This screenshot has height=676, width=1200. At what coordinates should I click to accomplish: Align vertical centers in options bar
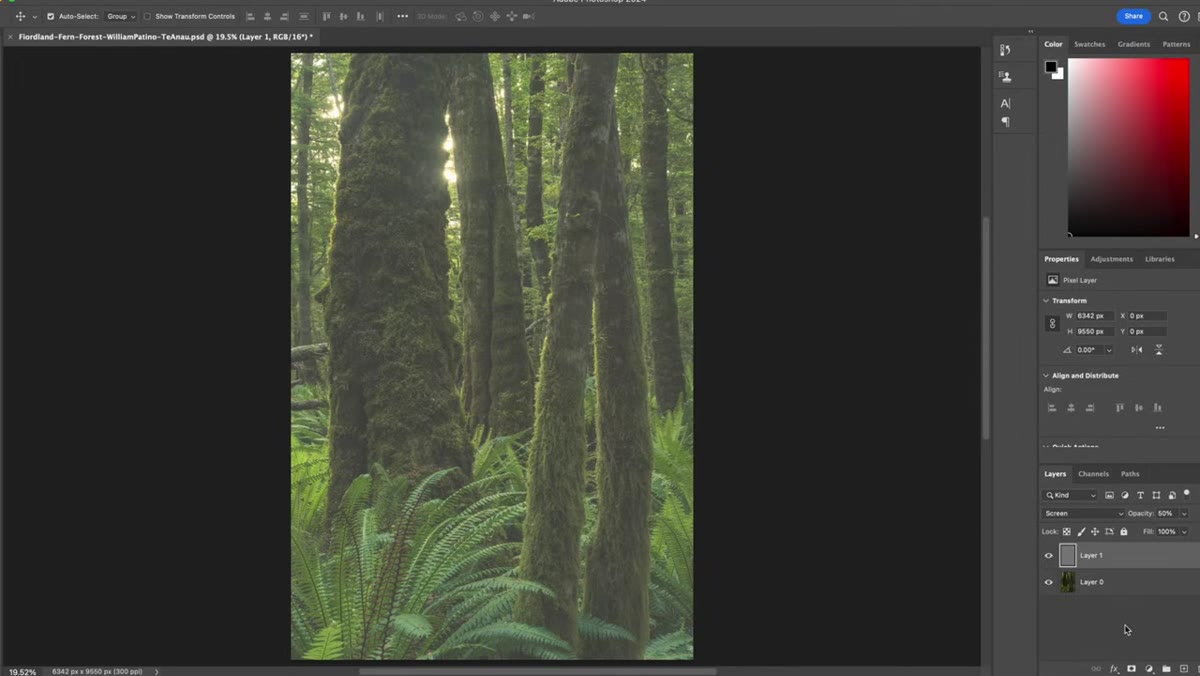[x=344, y=16]
